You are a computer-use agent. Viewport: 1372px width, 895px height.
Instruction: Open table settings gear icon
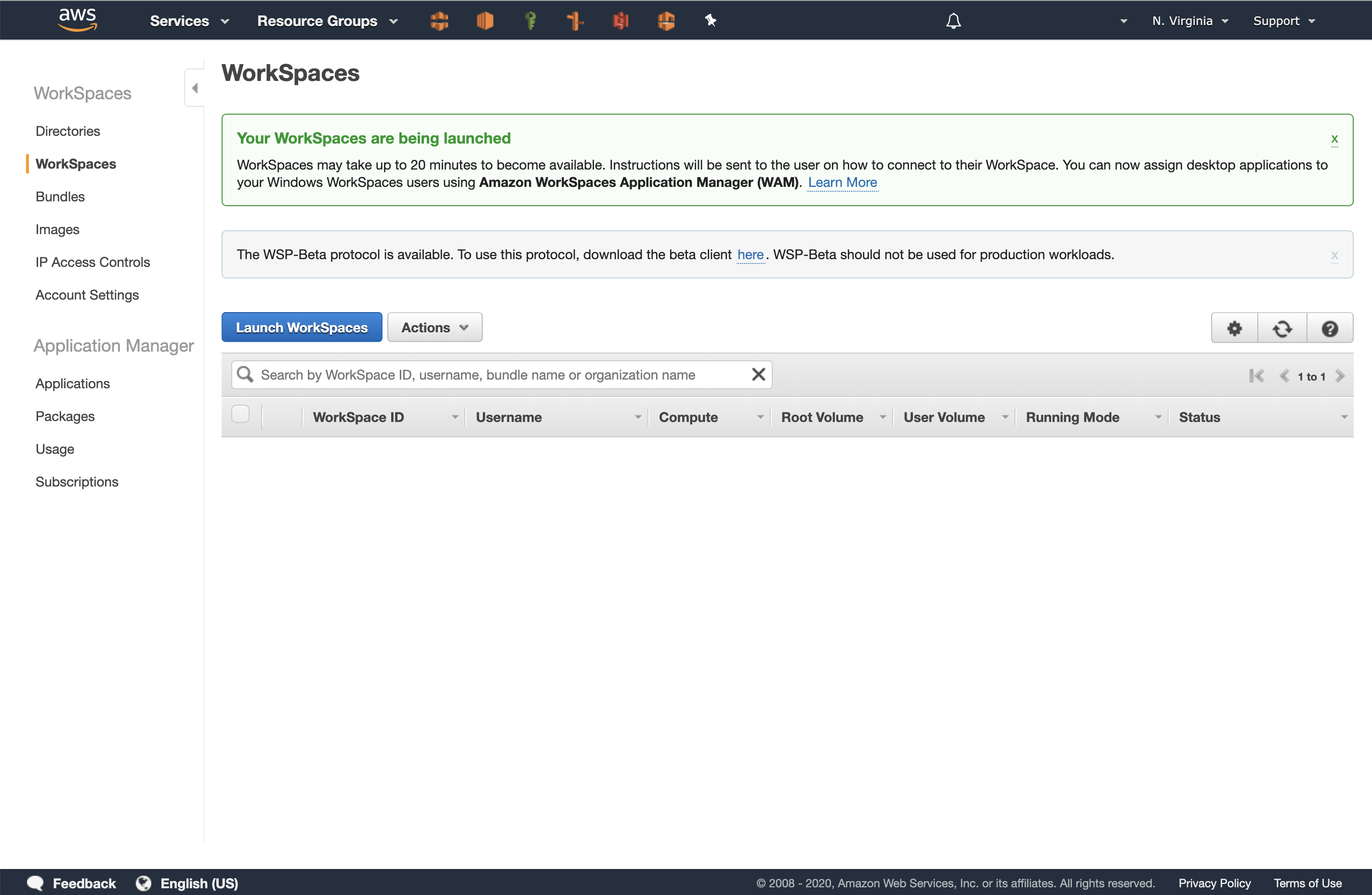(x=1234, y=329)
